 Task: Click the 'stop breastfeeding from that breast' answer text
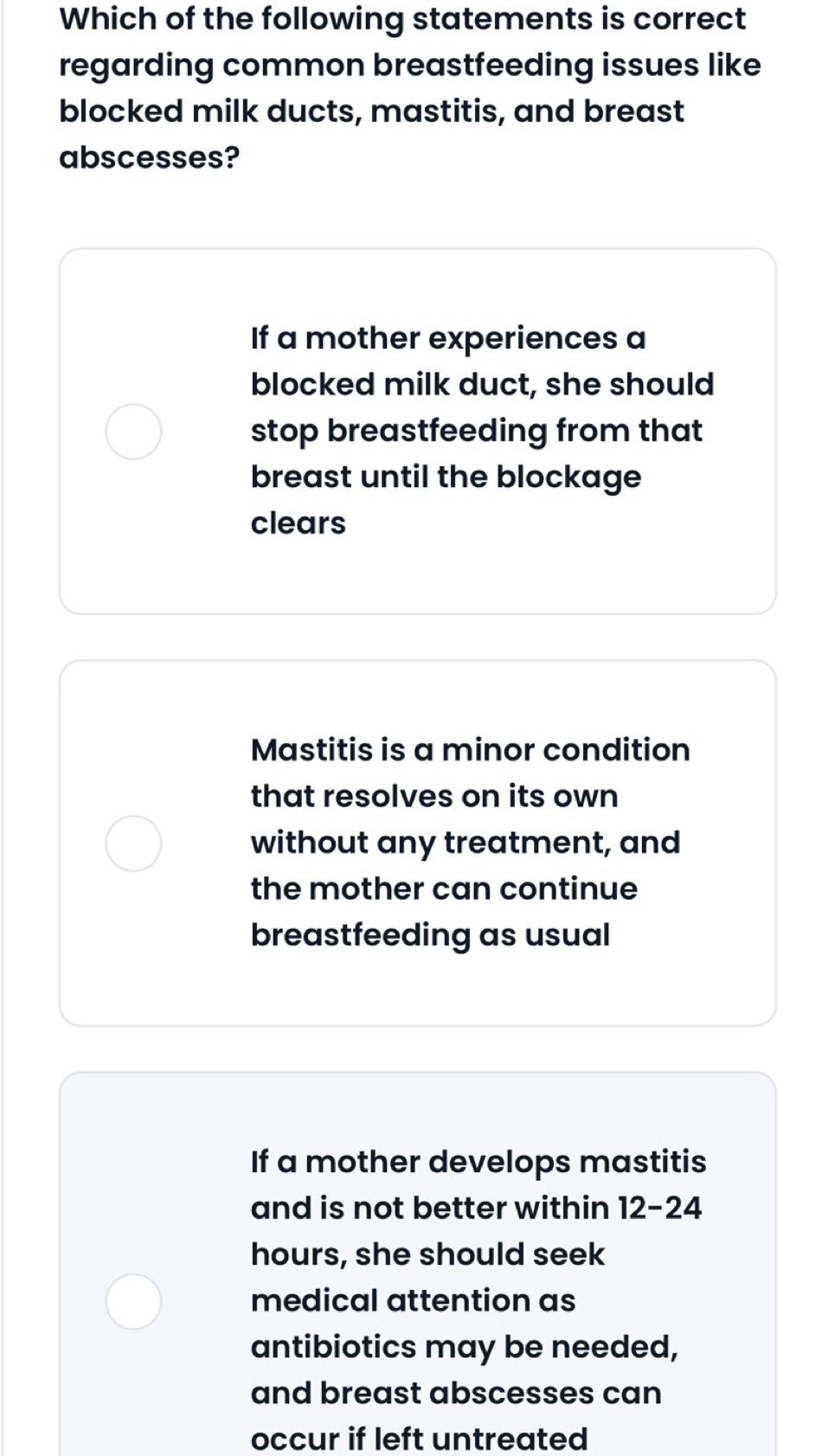[482, 431]
